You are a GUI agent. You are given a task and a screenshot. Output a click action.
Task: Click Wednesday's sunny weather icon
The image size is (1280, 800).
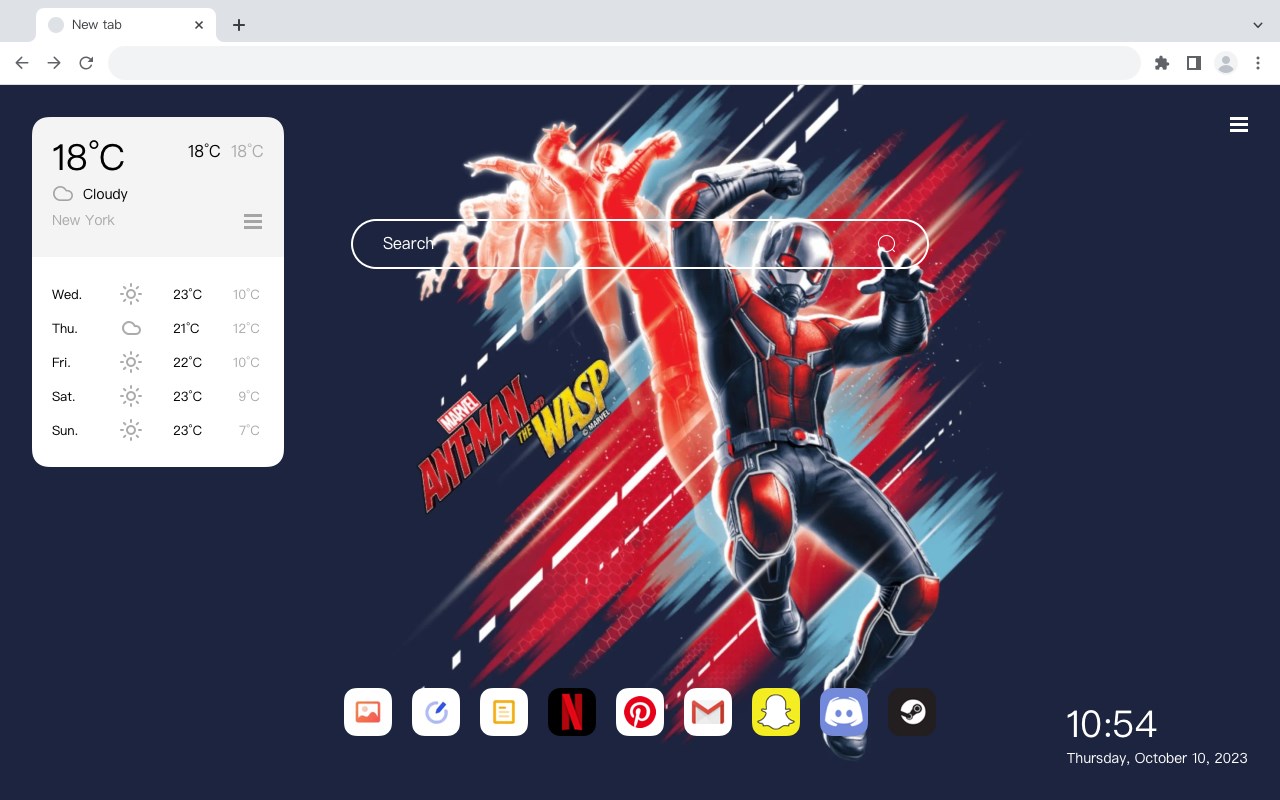(131, 294)
